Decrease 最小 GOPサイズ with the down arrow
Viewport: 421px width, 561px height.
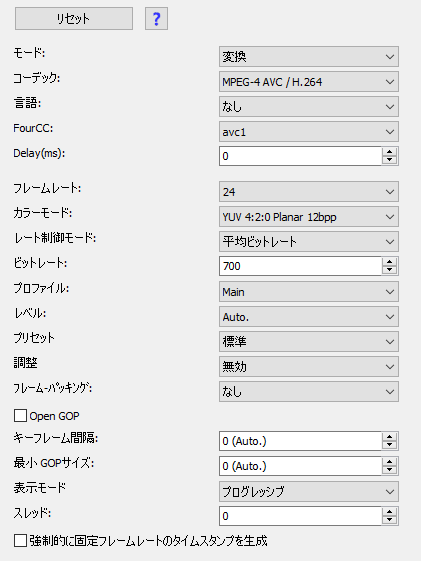(390, 470)
